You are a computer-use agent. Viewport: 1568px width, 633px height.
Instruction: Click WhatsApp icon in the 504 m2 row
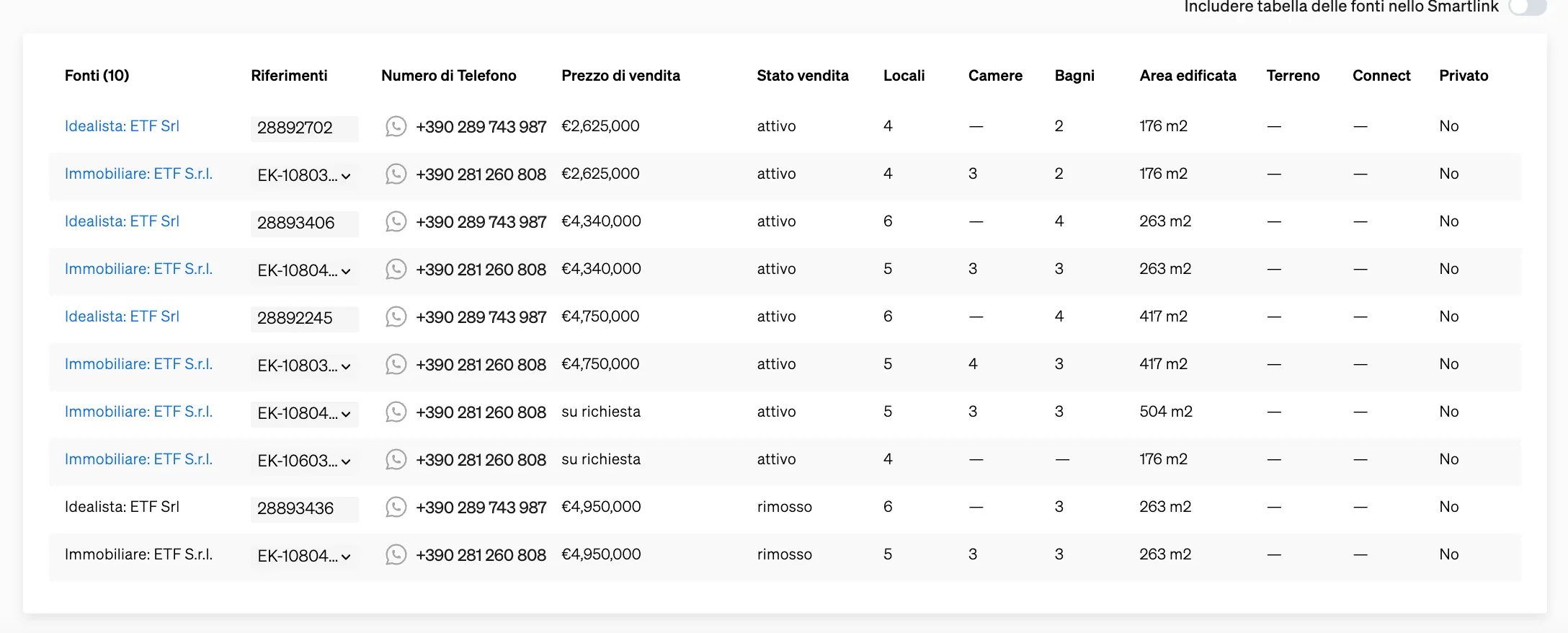click(x=396, y=412)
